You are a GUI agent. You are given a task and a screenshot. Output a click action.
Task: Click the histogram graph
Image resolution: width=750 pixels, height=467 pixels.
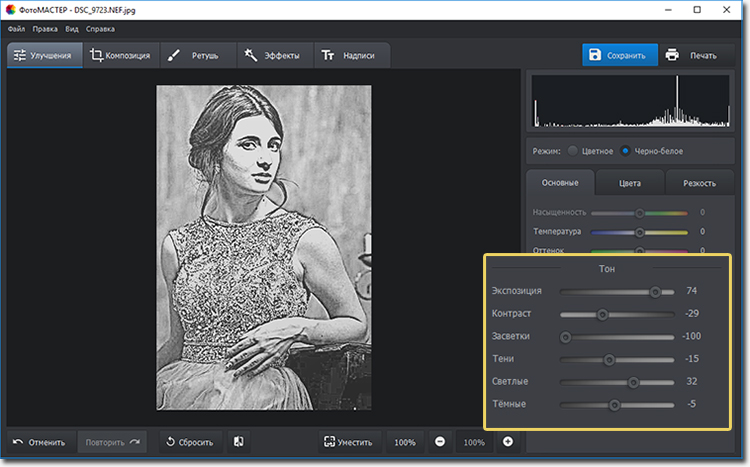click(x=630, y=103)
